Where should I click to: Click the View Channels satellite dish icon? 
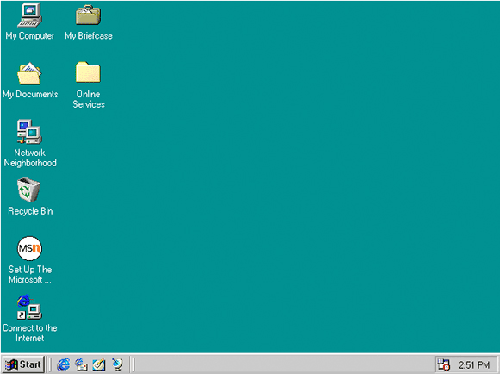coord(117,364)
